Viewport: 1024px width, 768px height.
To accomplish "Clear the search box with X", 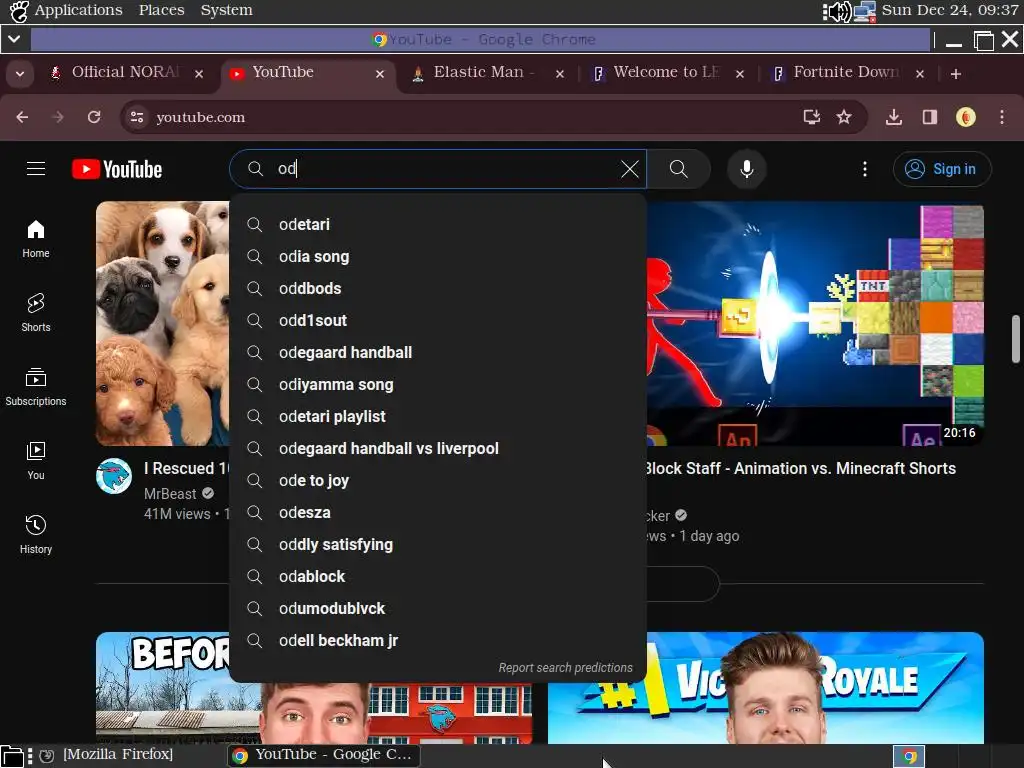I will click(630, 169).
